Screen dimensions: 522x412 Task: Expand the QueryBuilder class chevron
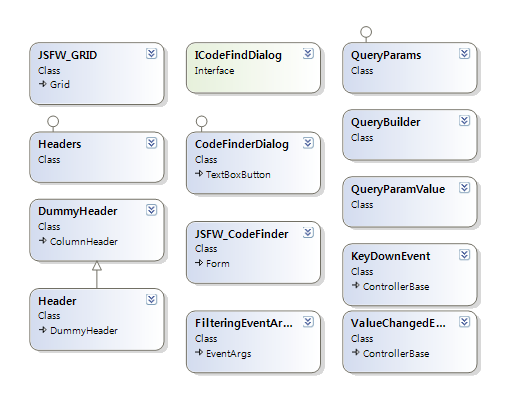(x=465, y=120)
